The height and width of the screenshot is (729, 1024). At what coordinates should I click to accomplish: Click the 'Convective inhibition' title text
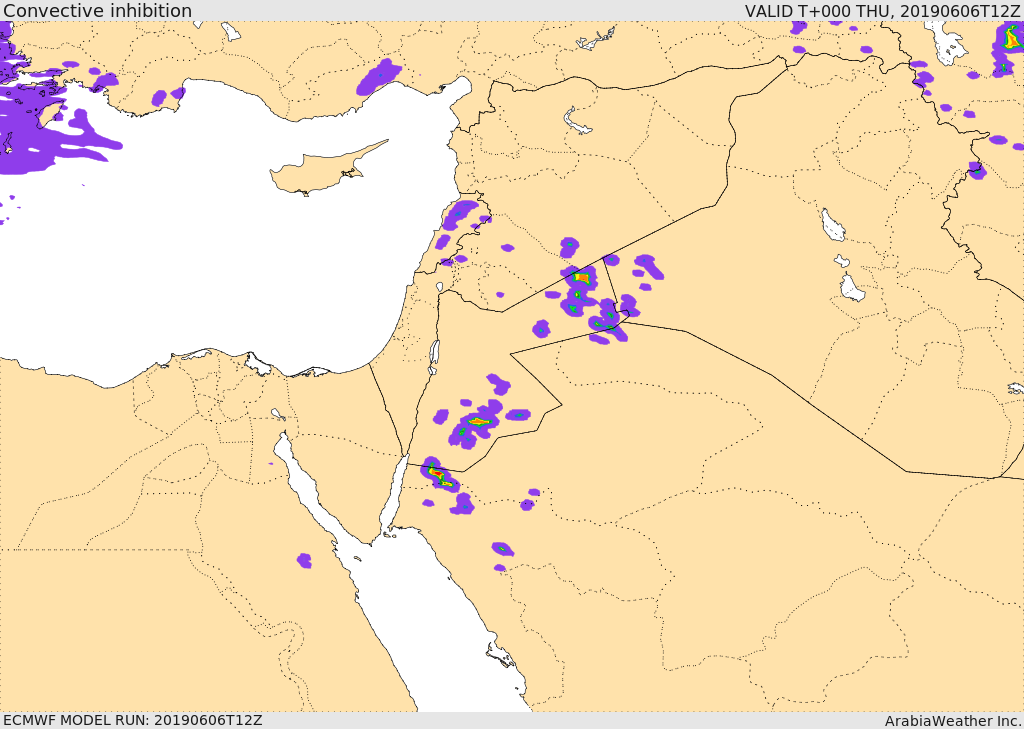[x=97, y=11]
